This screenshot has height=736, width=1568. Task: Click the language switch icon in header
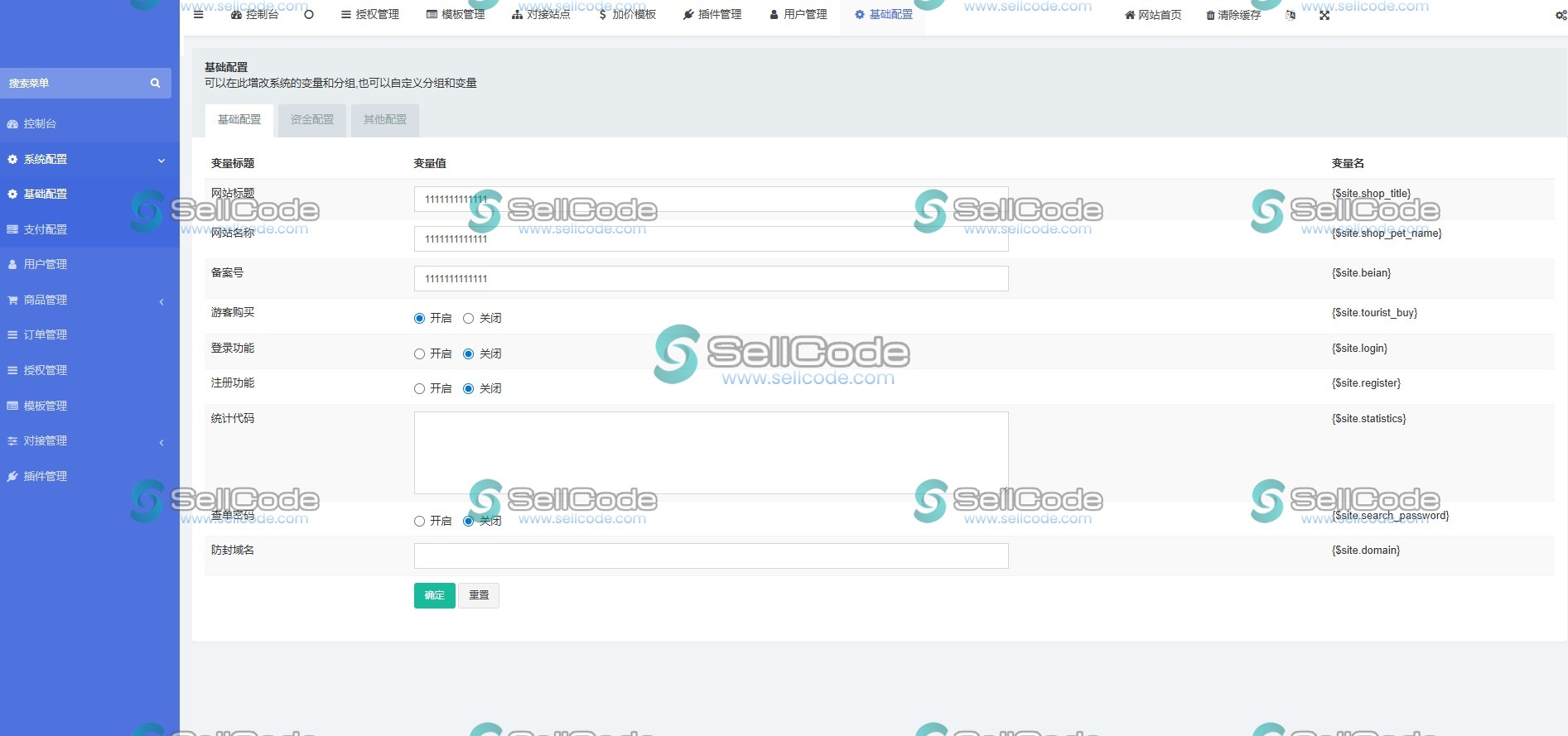tap(1291, 15)
